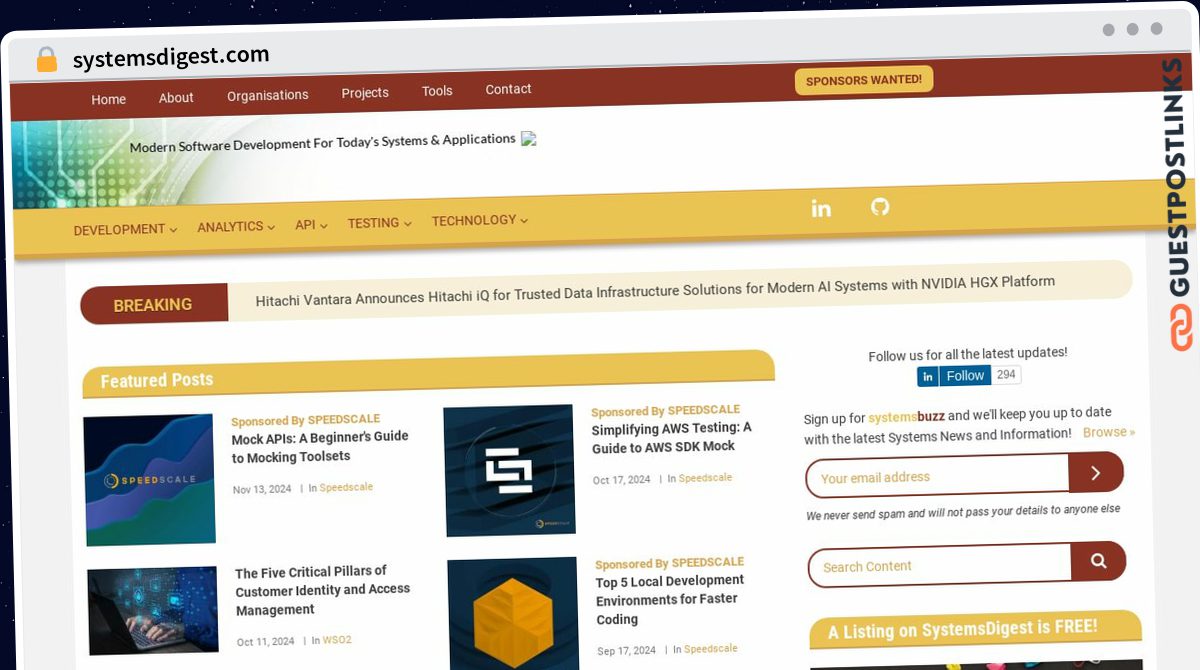1200x670 pixels.
Task: Click the systemsbuzz link in signup text
Action: pyautogui.click(x=906, y=416)
